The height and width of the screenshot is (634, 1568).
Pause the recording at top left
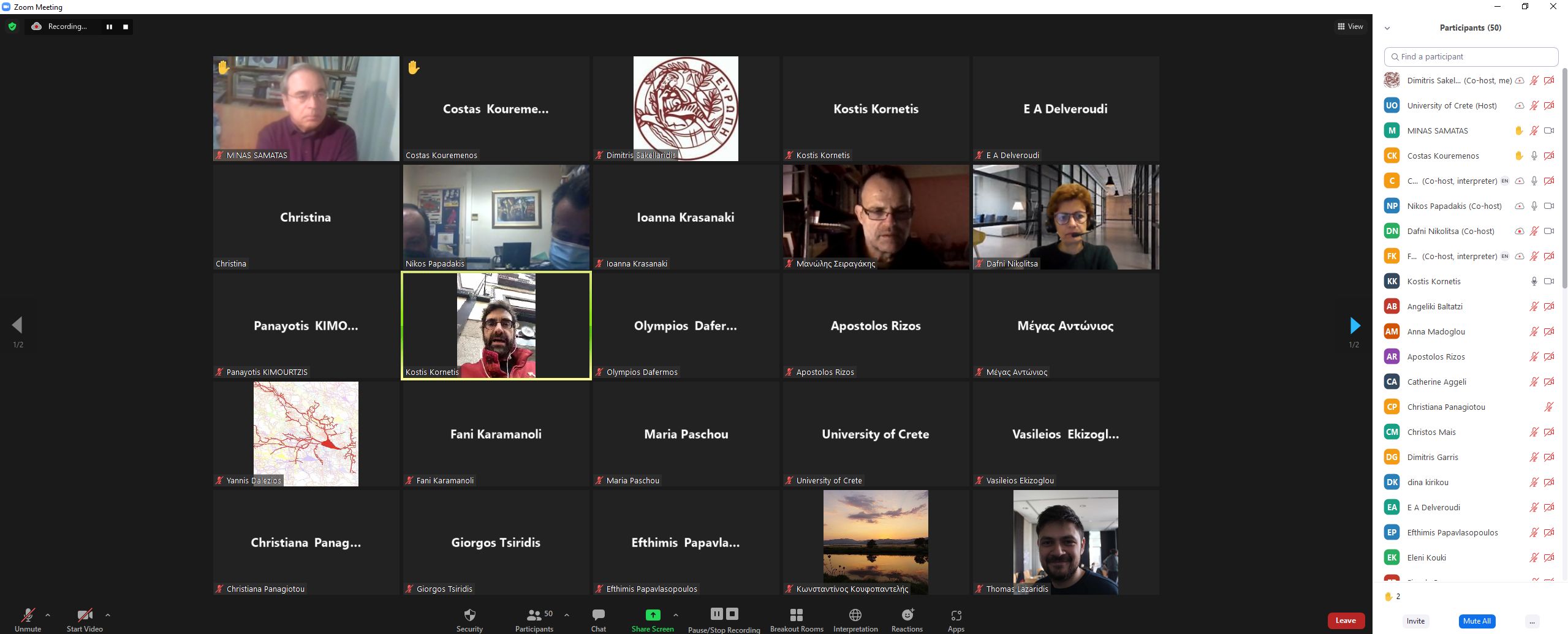pos(109,26)
